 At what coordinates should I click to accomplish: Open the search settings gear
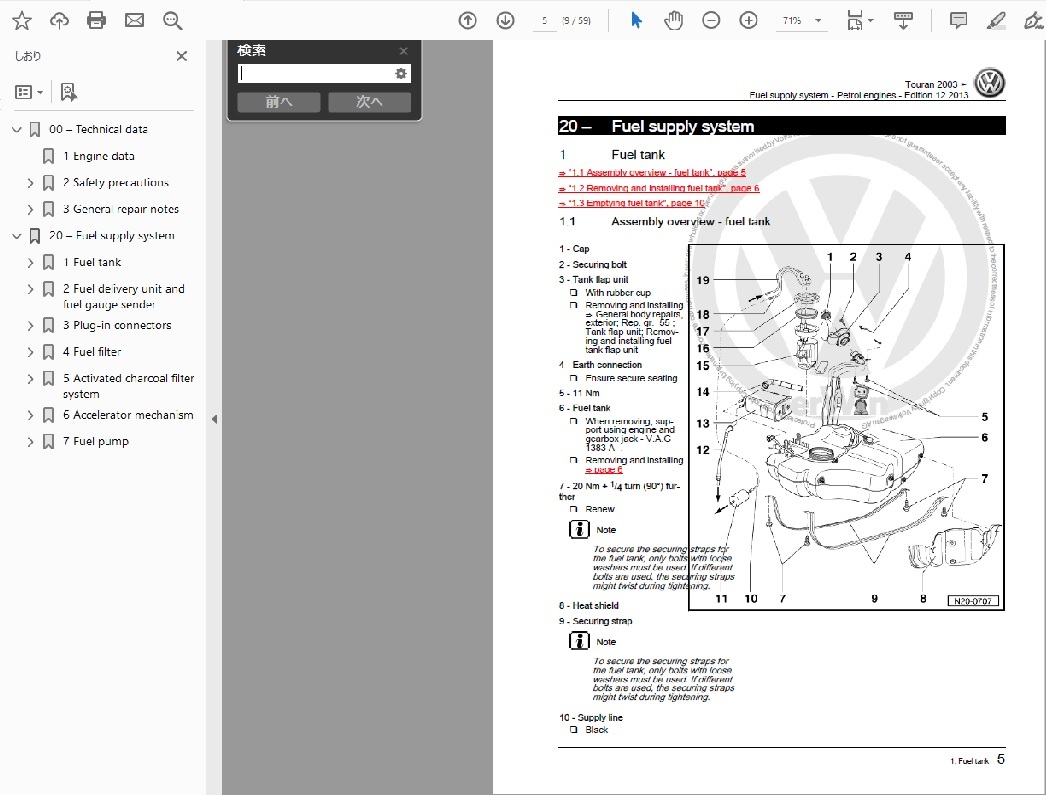pos(401,73)
